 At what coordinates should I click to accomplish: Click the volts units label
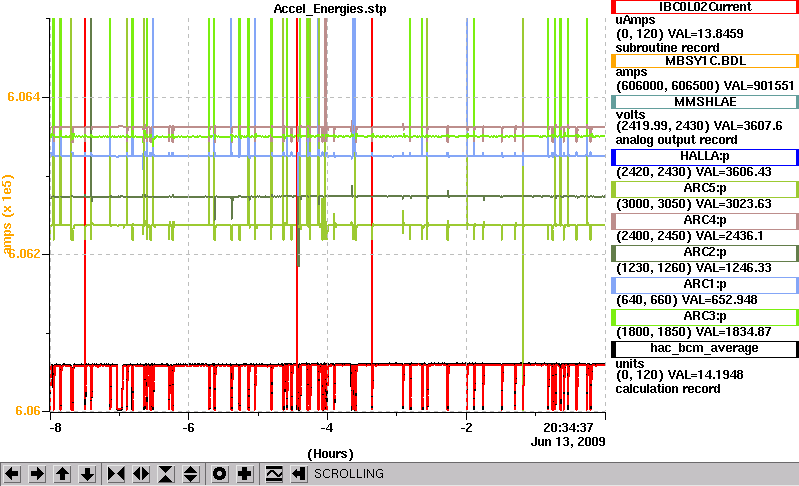pyautogui.click(x=630, y=115)
